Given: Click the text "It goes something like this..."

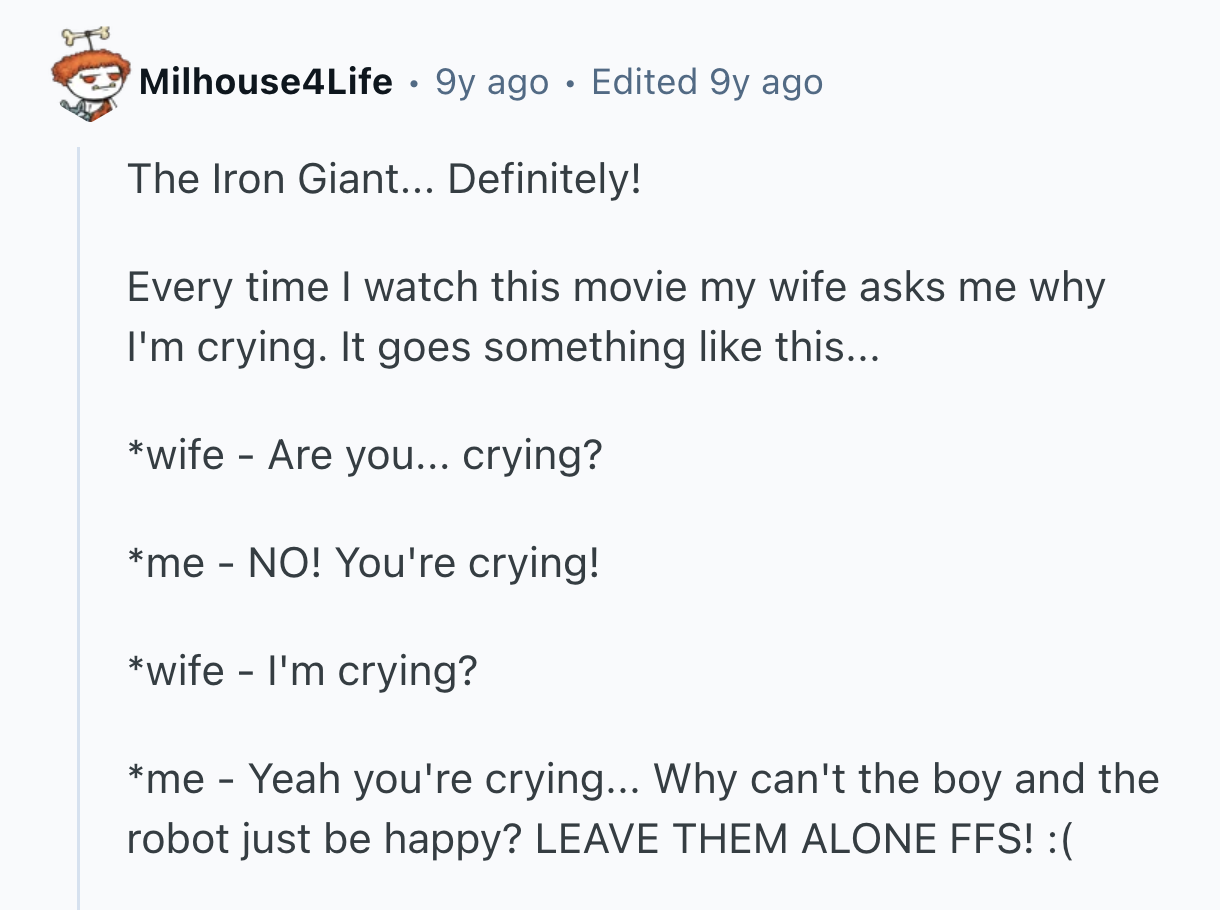Looking at the screenshot, I should point(610,347).
